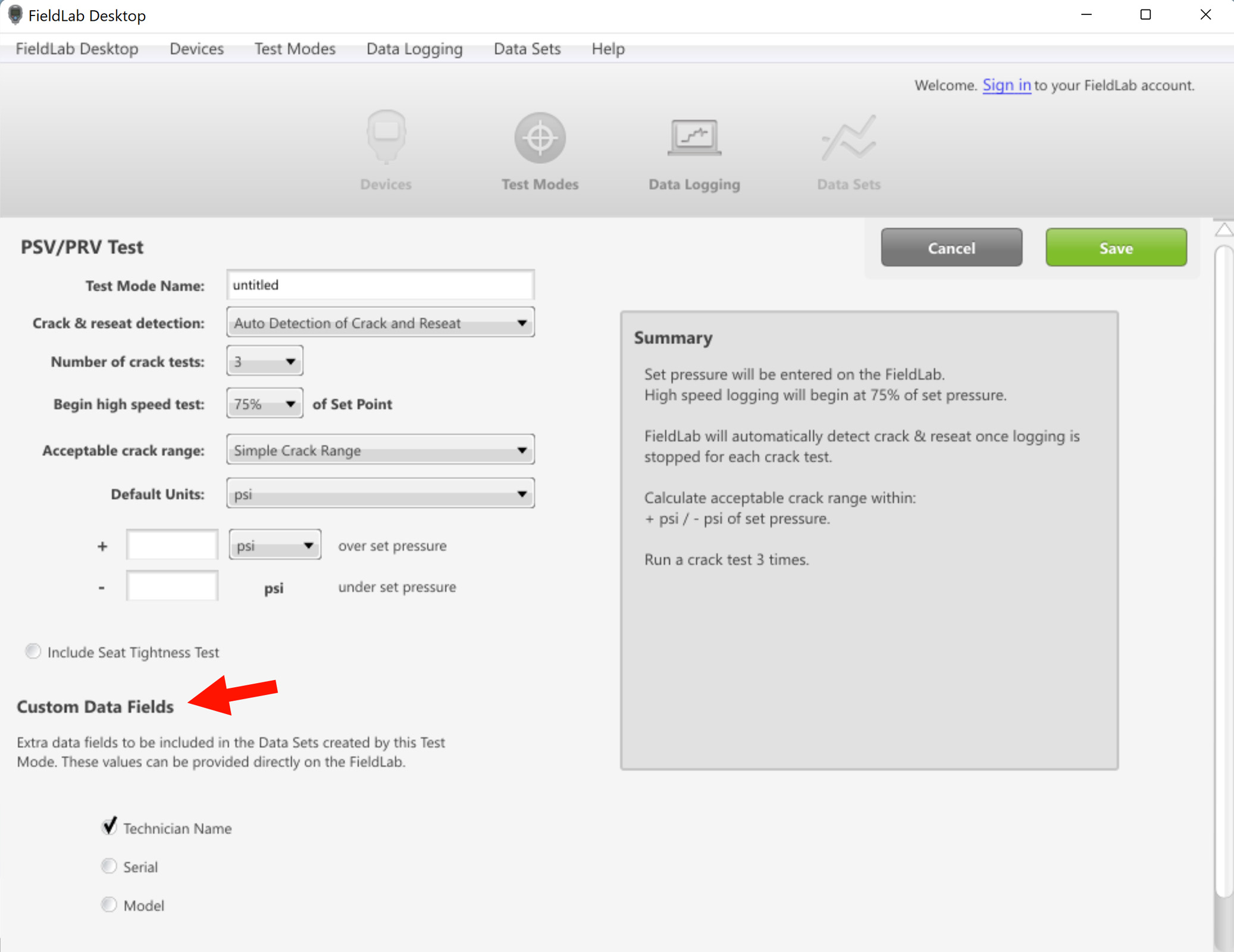Image resolution: width=1234 pixels, height=952 pixels.
Task: Click the PSV/PRV Test heading
Action: coord(82,246)
